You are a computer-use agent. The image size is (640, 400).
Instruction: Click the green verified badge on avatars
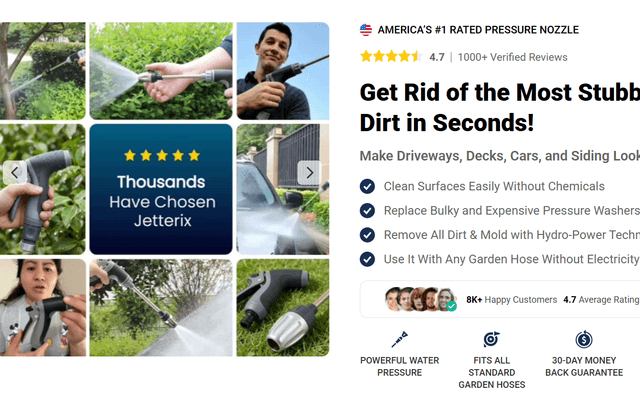(451, 306)
